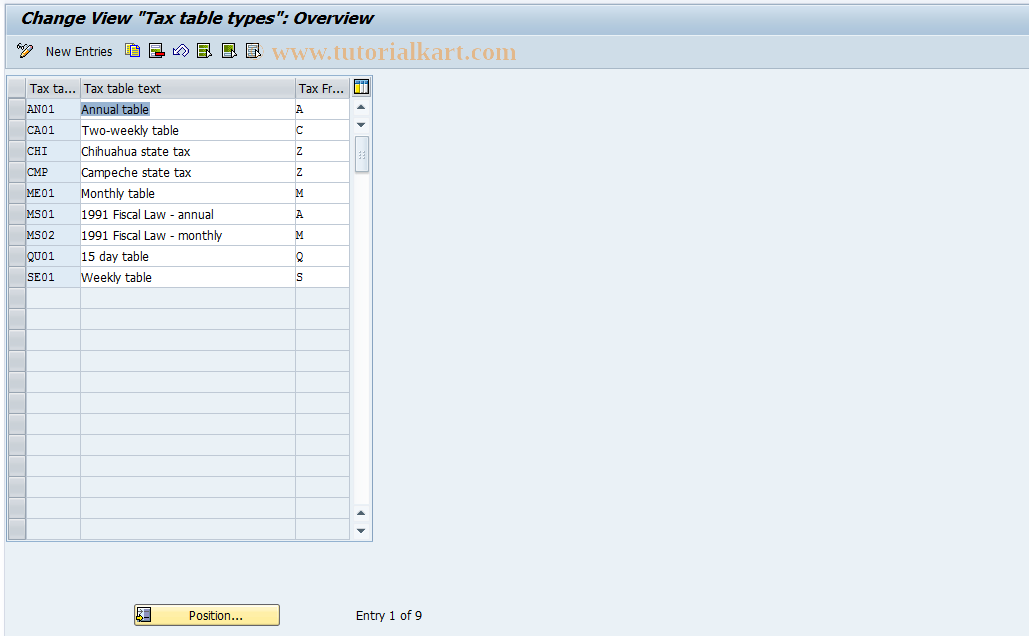Viewport: 1029px width, 636px height.
Task: Click the Weekly table text cell
Action: pyautogui.click(x=188, y=277)
